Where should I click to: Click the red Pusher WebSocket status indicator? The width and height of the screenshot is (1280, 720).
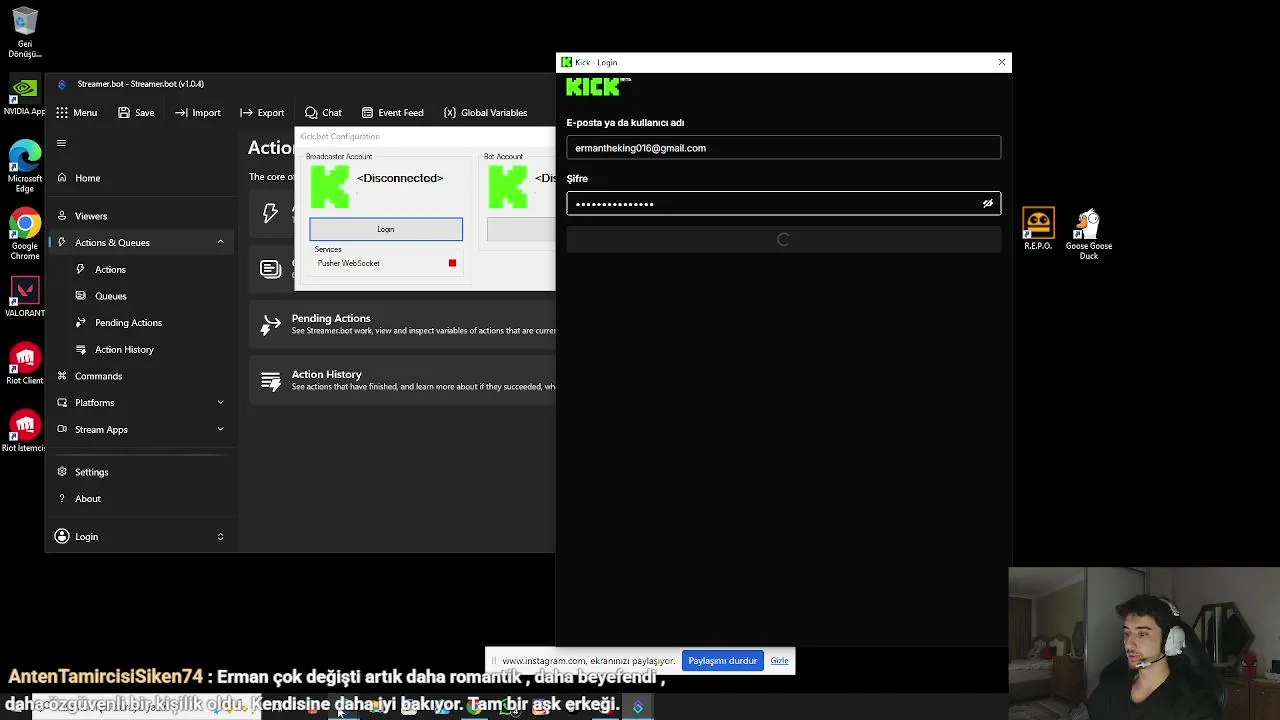(x=452, y=263)
